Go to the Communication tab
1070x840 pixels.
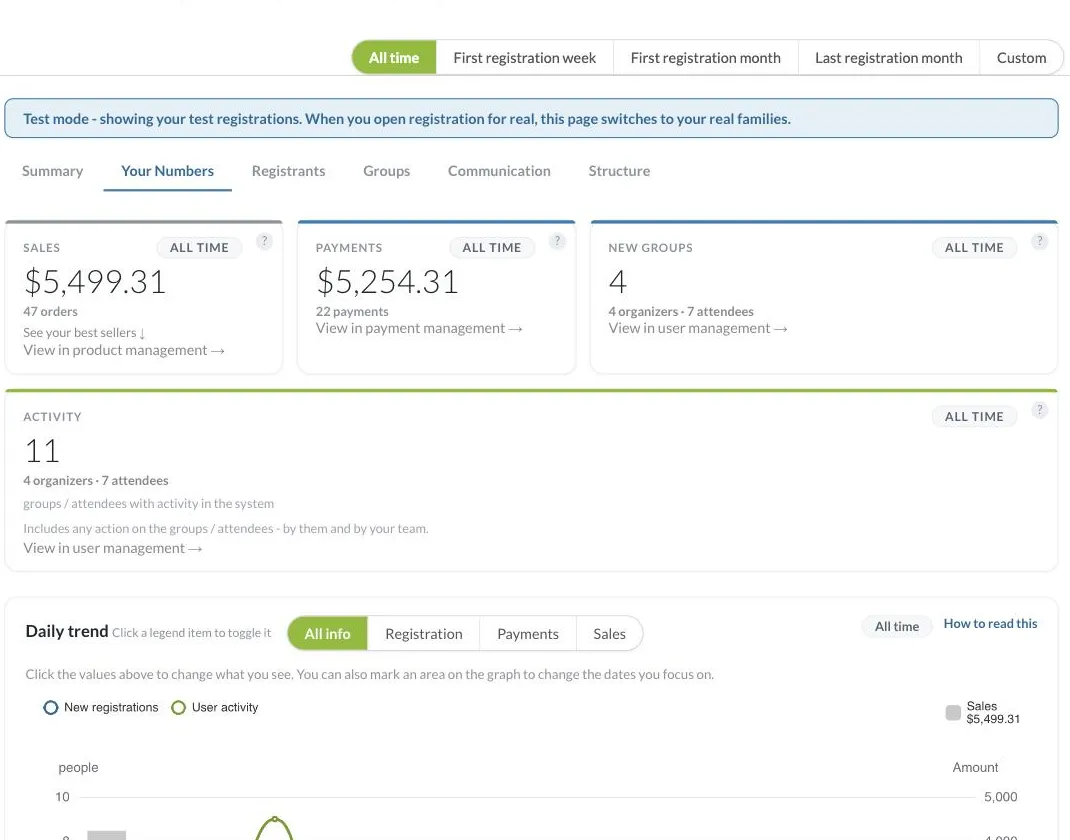[499, 171]
